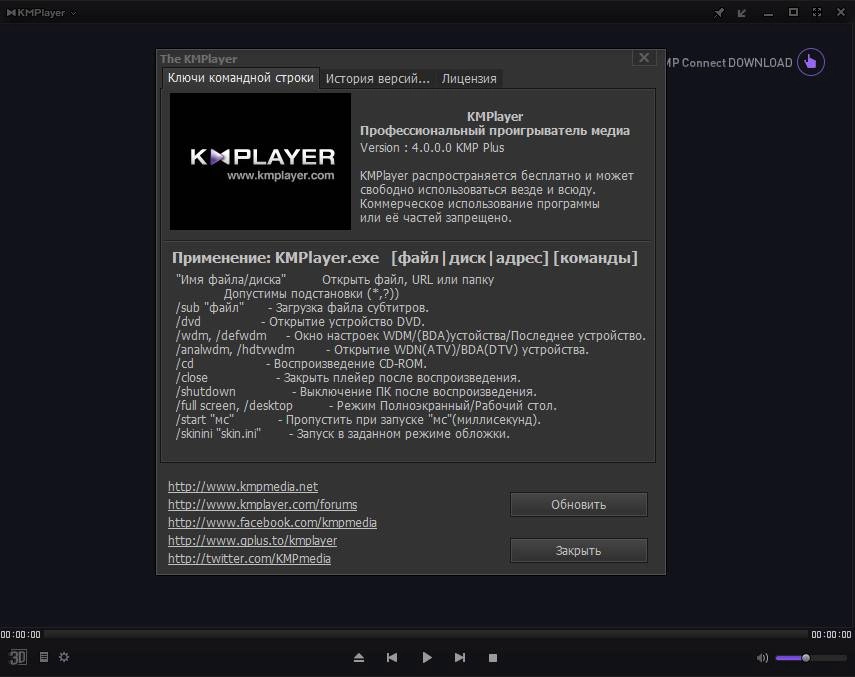Adjust the volume slider
The height and width of the screenshot is (677, 855).
click(811, 658)
